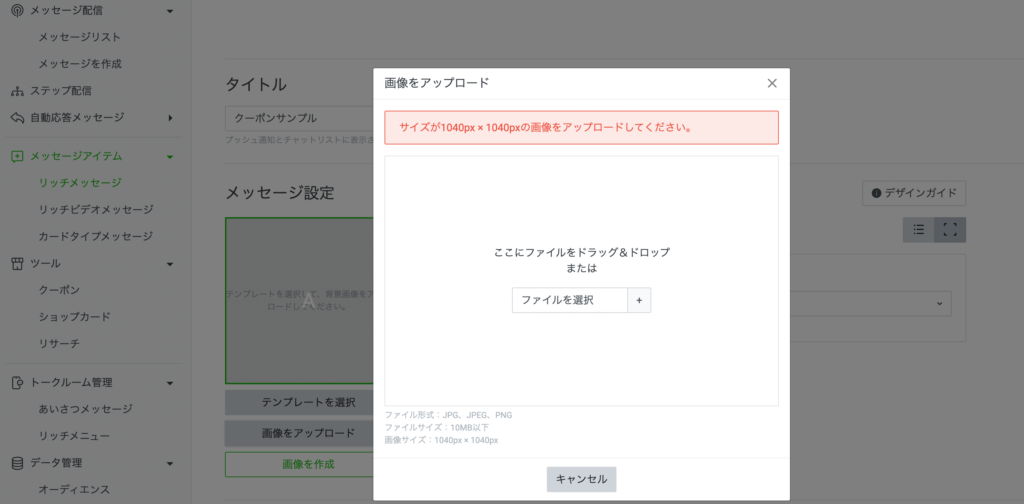The image size is (1024, 504).
Task: Open リッチビデオメッセージ in sidebar
Action: point(96,210)
